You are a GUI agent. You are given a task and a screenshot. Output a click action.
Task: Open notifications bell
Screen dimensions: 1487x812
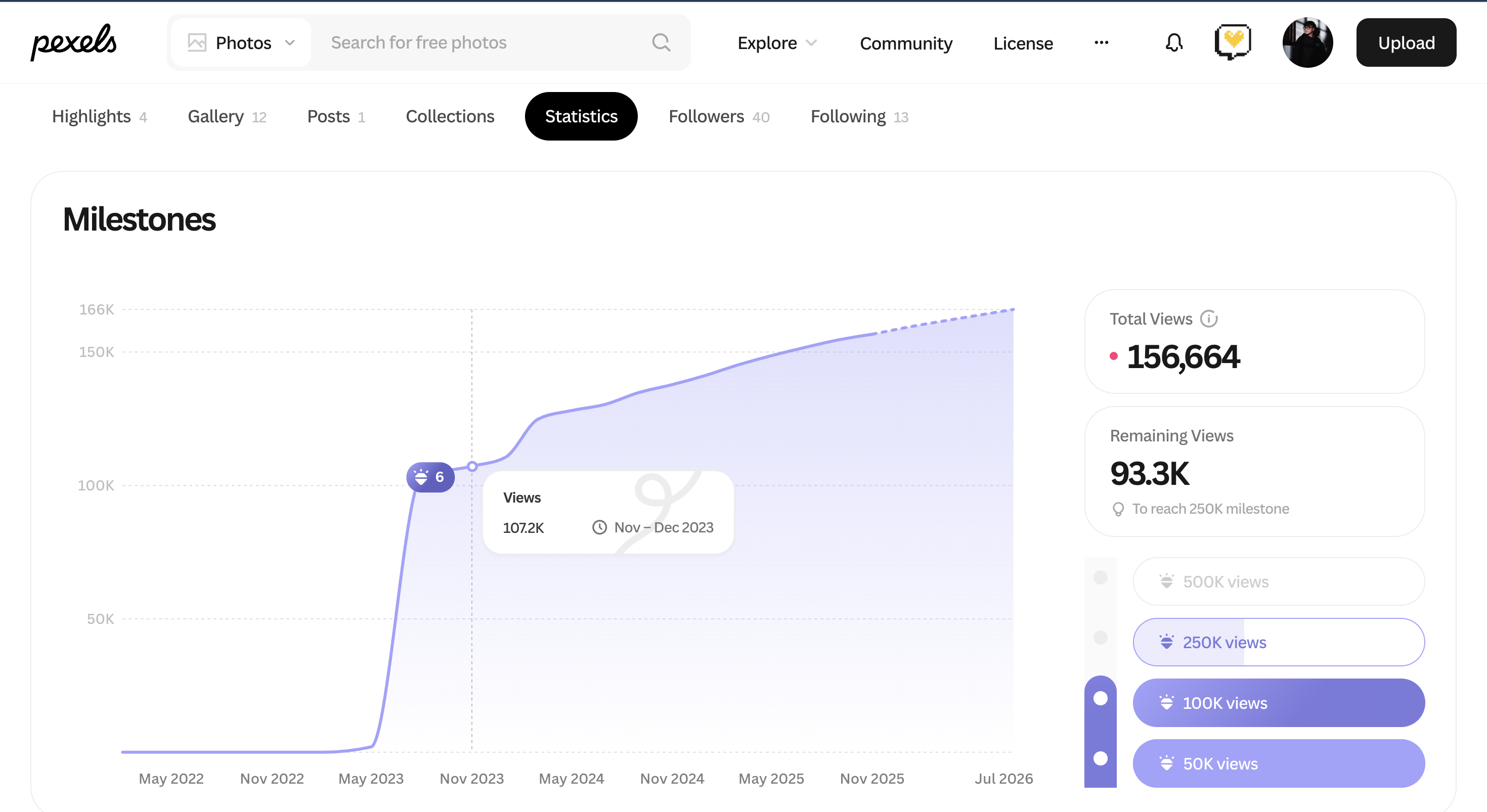(x=1173, y=42)
